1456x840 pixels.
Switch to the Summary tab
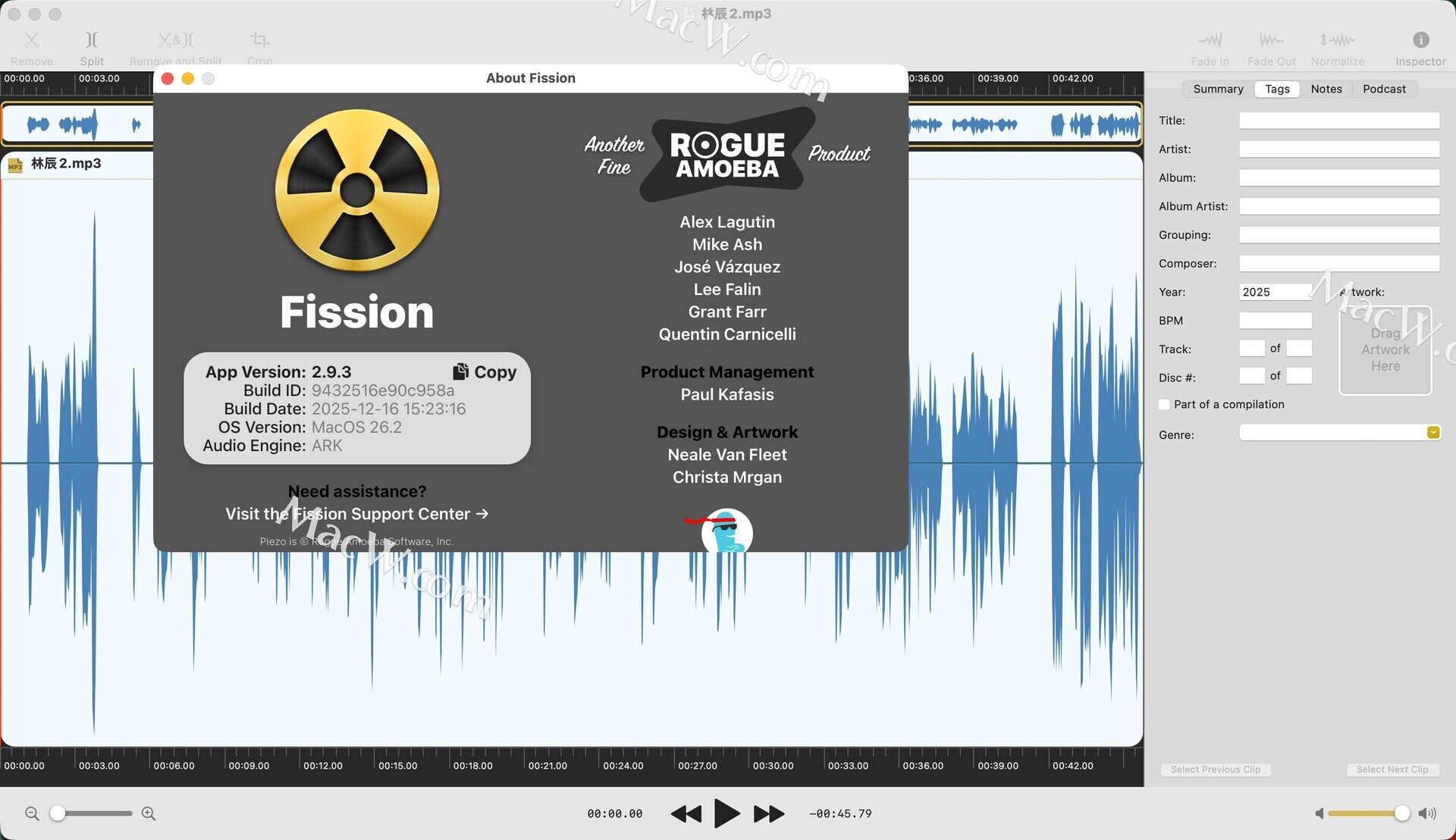tap(1218, 89)
